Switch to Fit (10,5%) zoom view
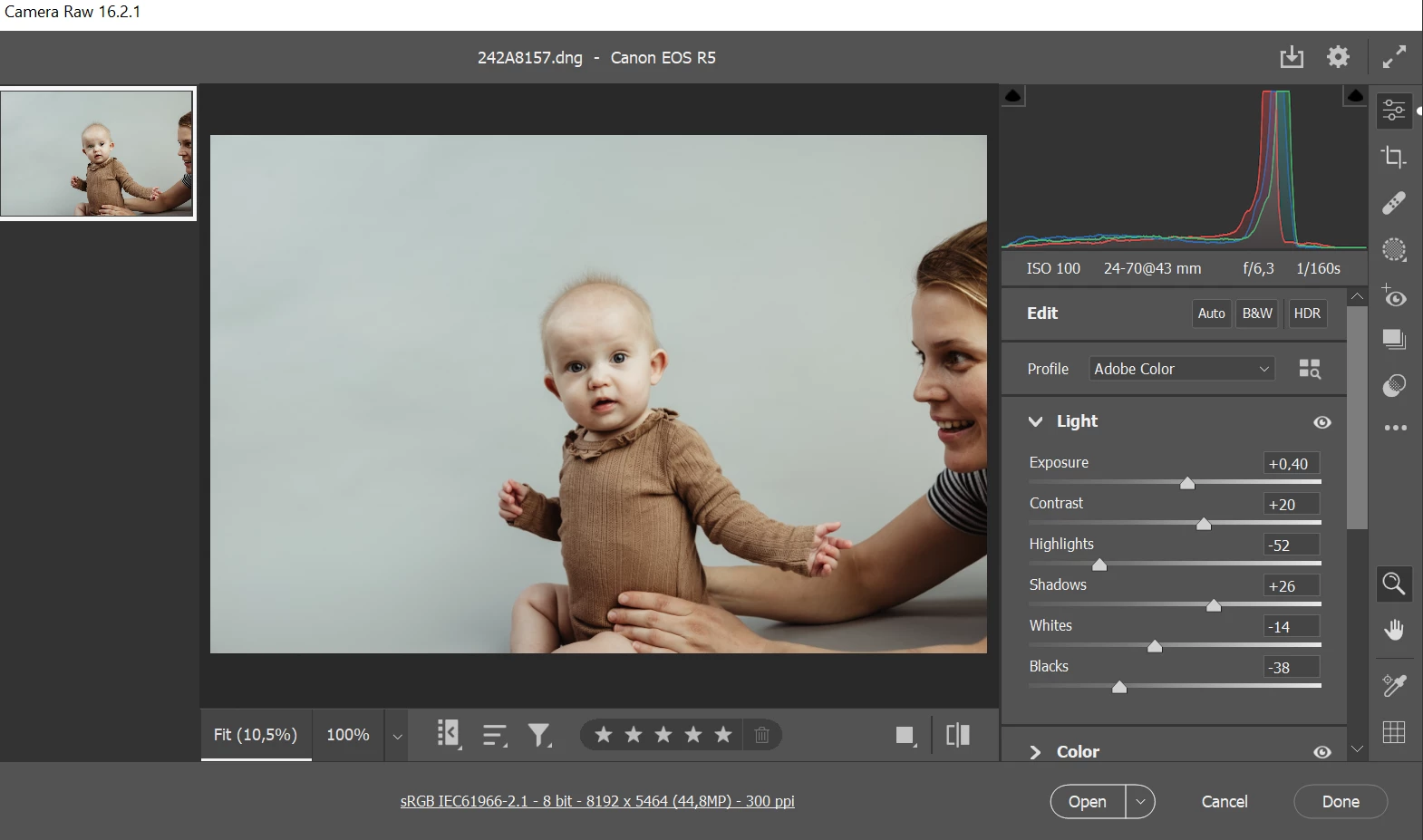The width and height of the screenshot is (1423, 840). click(256, 735)
